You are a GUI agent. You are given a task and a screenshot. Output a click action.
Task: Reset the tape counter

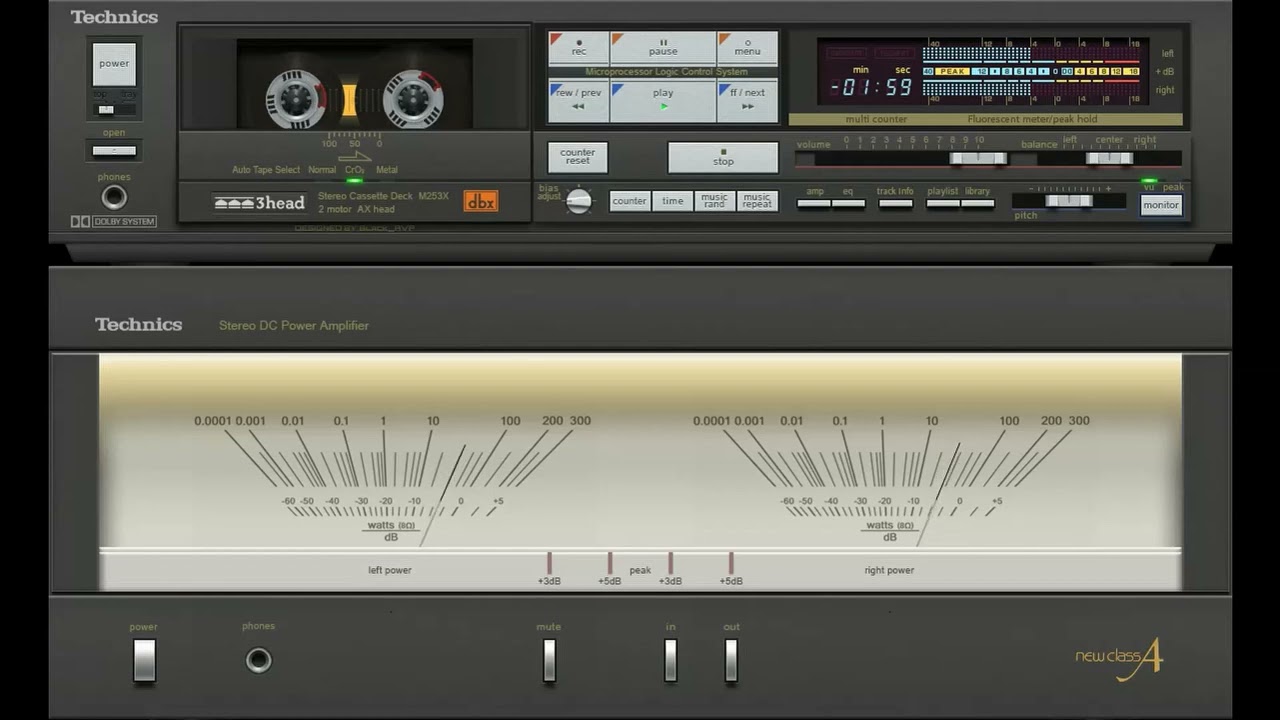pyautogui.click(x=577, y=157)
